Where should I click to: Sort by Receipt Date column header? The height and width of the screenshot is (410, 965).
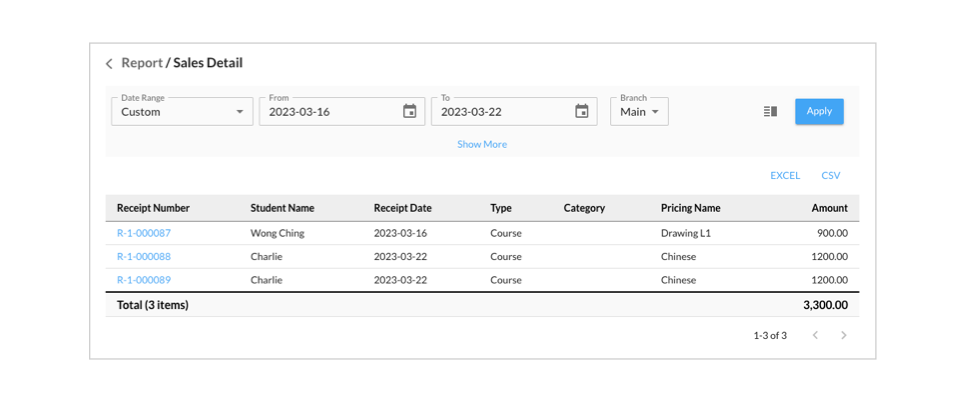(402, 208)
